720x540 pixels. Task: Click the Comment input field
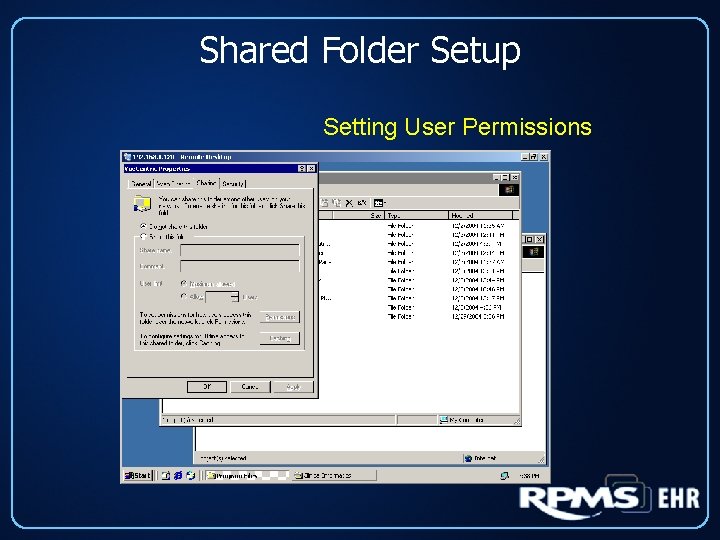tap(240, 266)
